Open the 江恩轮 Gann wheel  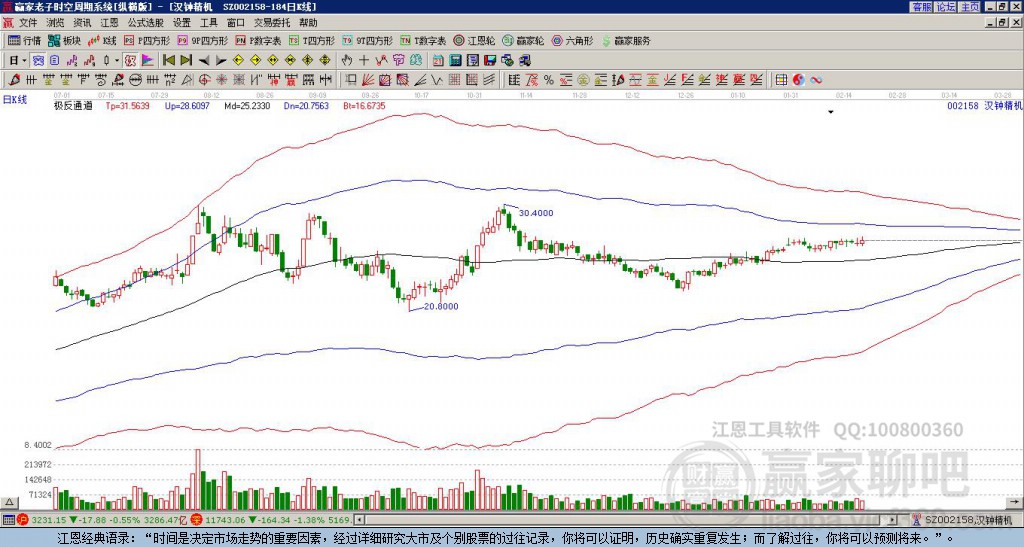point(474,40)
